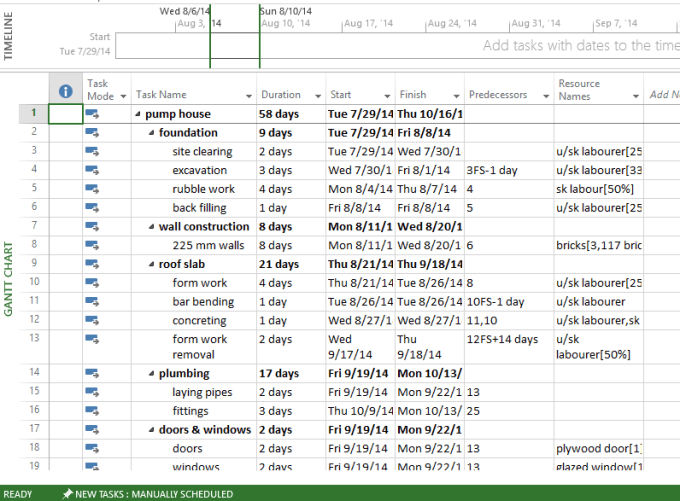680x501 pixels.
Task: Click task mode icon for form work removal row
Action: (92, 339)
